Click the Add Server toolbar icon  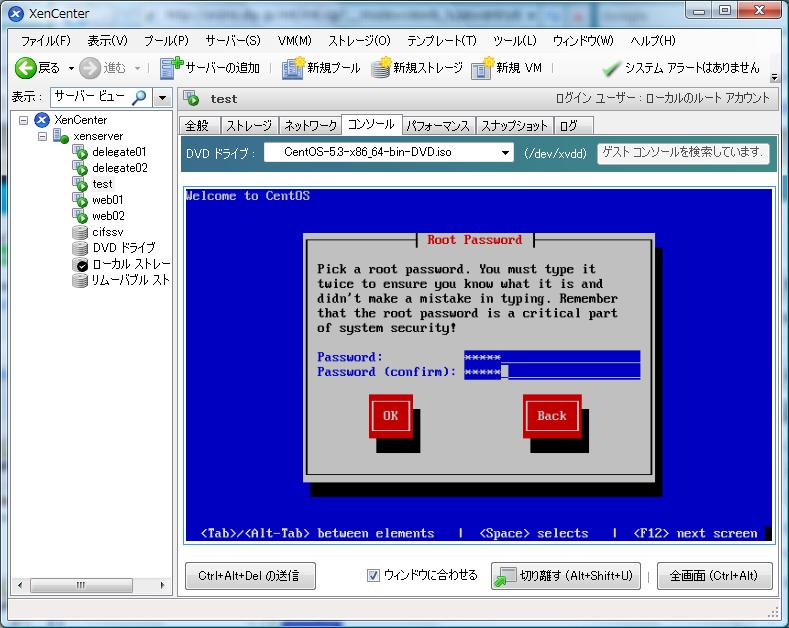coord(171,68)
